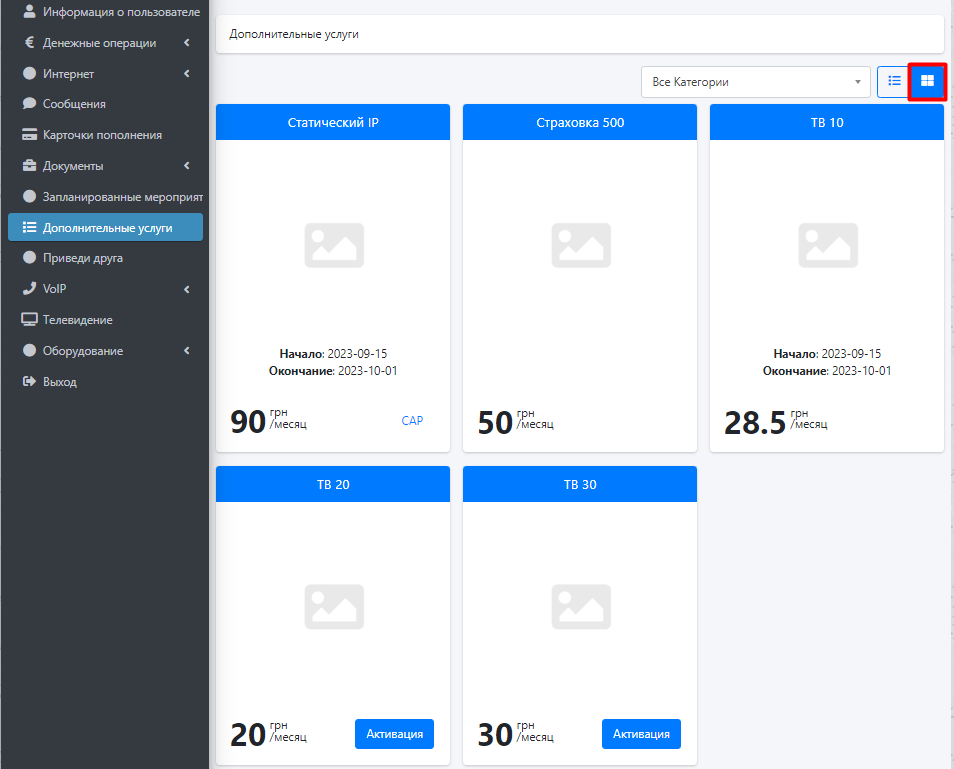Screen dimensions: 954x769
Task: Click the CAP link on Статический IP
Action: (x=412, y=421)
